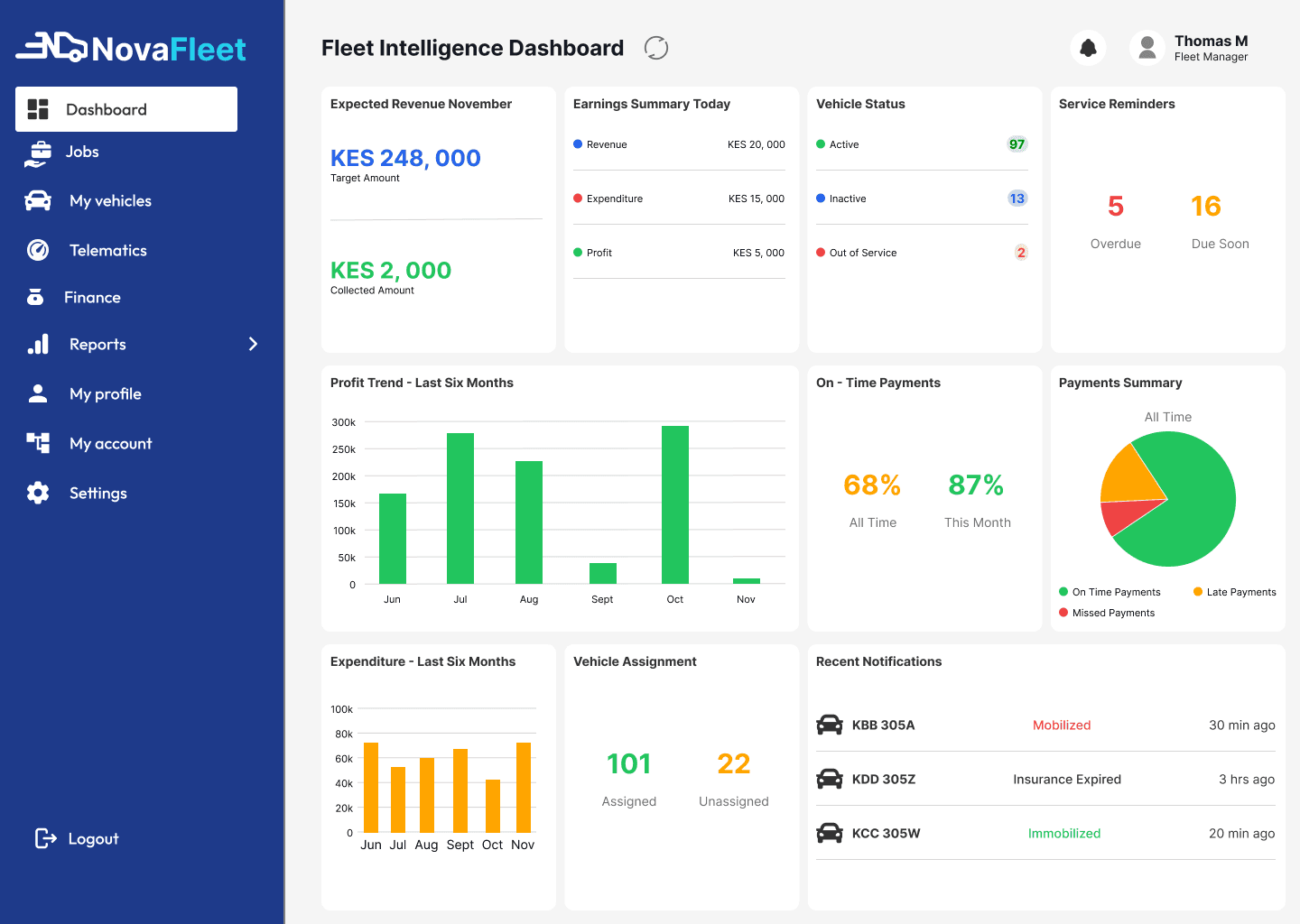The image size is (1300, 924).
Task: Click the Thomas M user name
Action: (x=1212, y=41)
